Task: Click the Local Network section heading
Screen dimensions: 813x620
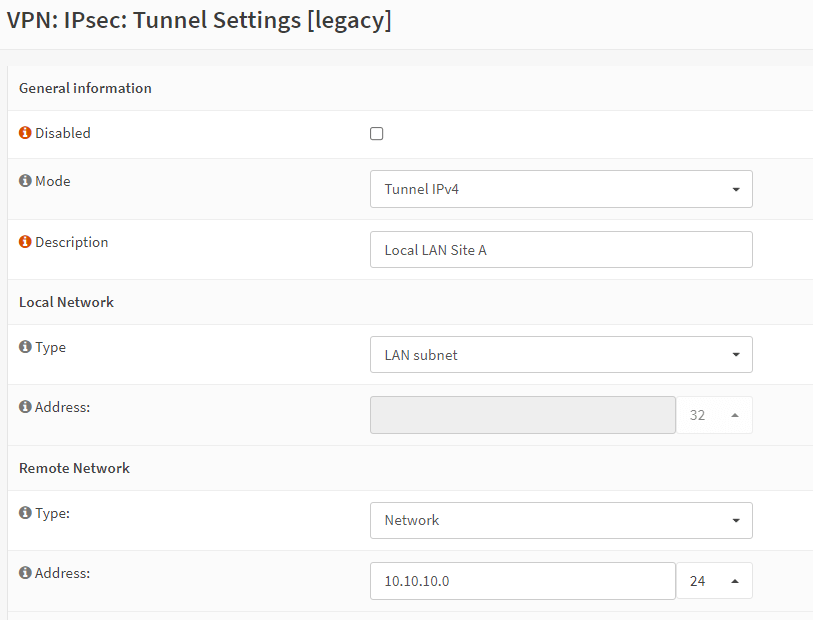Action: [x=66, y=302]
